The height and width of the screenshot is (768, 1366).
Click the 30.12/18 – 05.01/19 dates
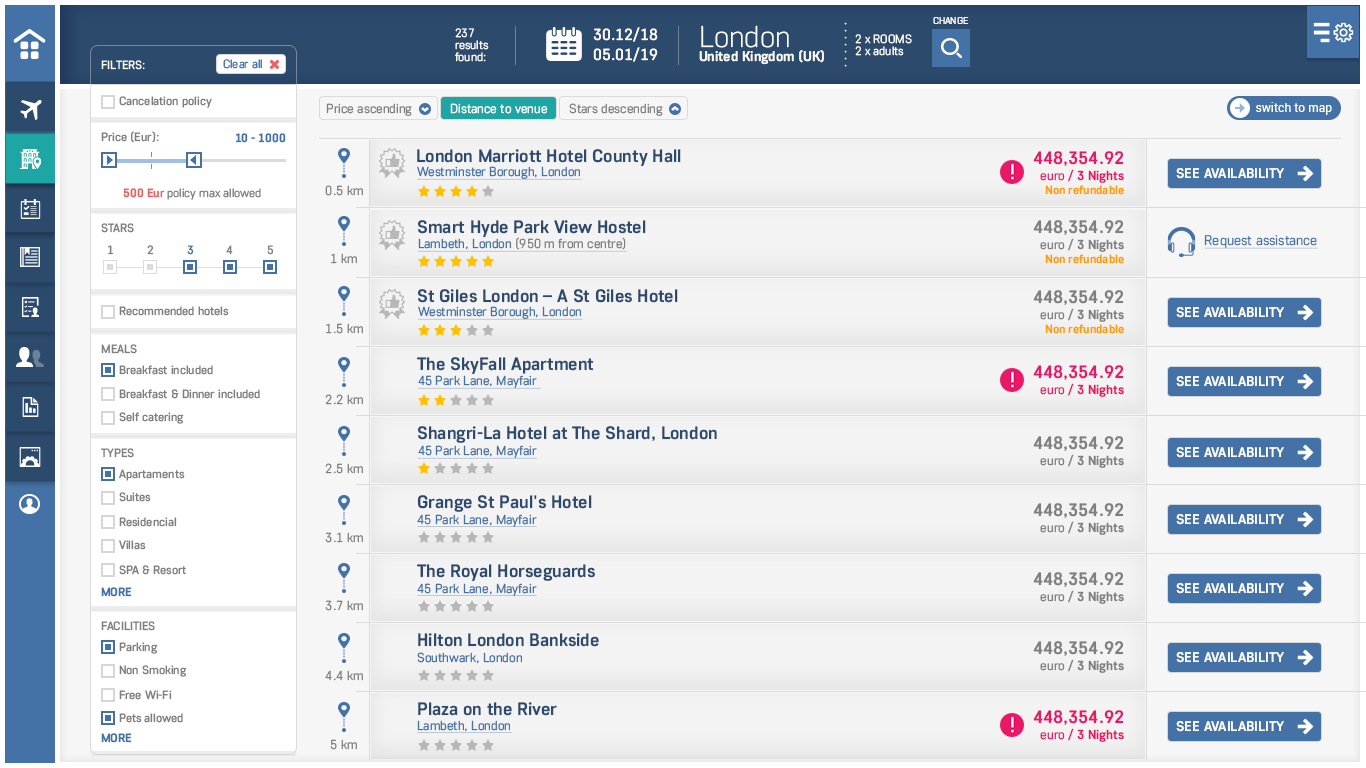point(625,44)
